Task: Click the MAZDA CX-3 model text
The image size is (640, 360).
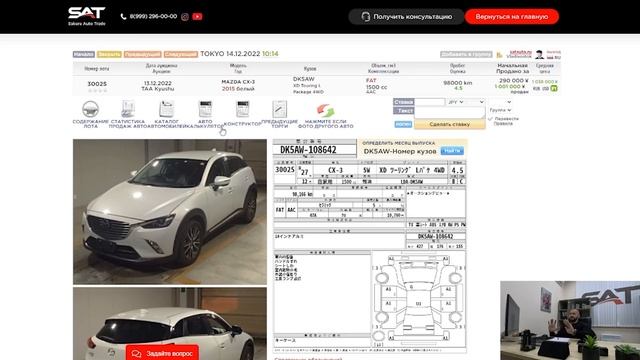Action: tap(238, 82)
